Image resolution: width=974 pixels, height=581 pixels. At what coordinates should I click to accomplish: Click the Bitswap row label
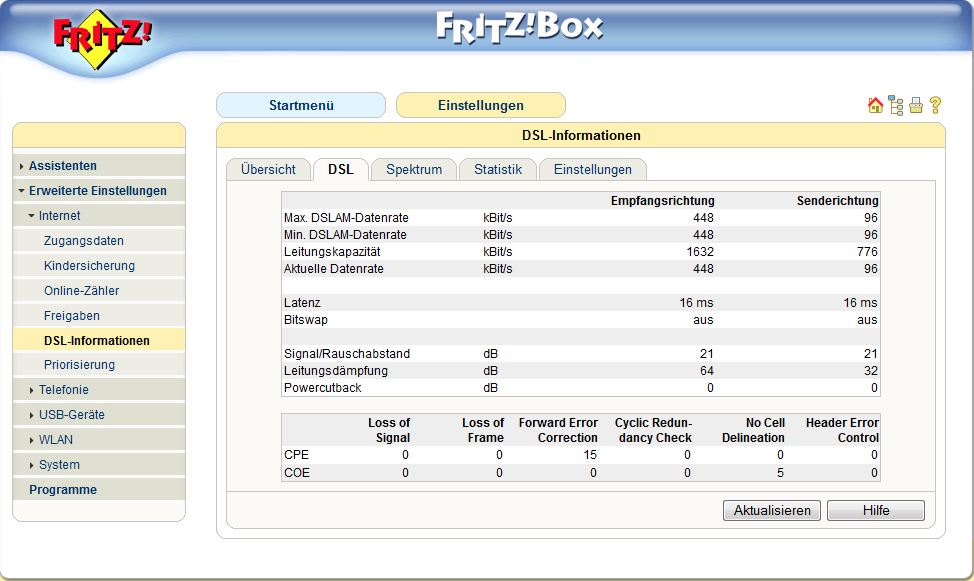pyautogui.click(x=306, y=320)
